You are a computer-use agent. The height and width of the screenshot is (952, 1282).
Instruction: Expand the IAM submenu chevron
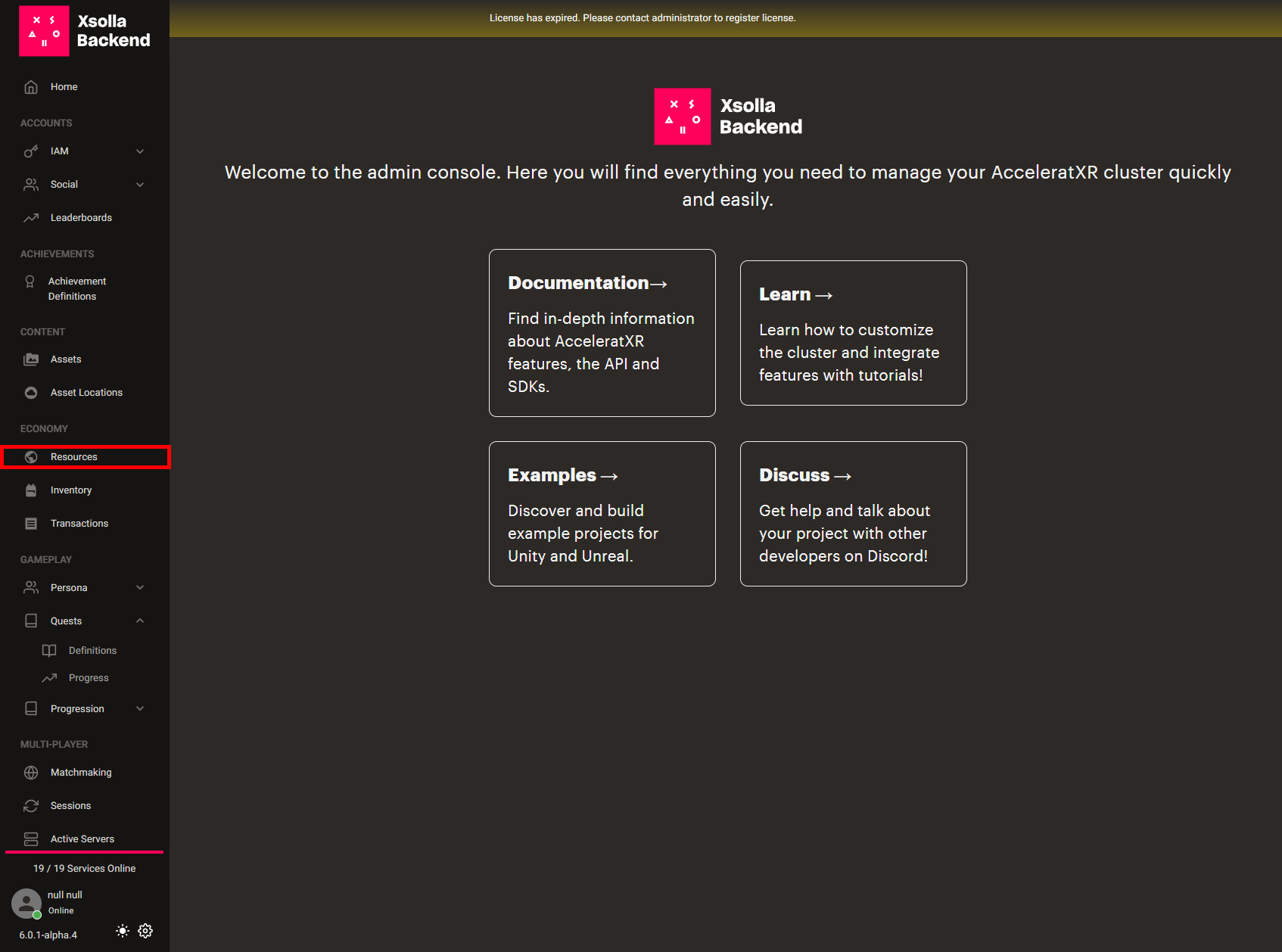[x=140, y=151]
